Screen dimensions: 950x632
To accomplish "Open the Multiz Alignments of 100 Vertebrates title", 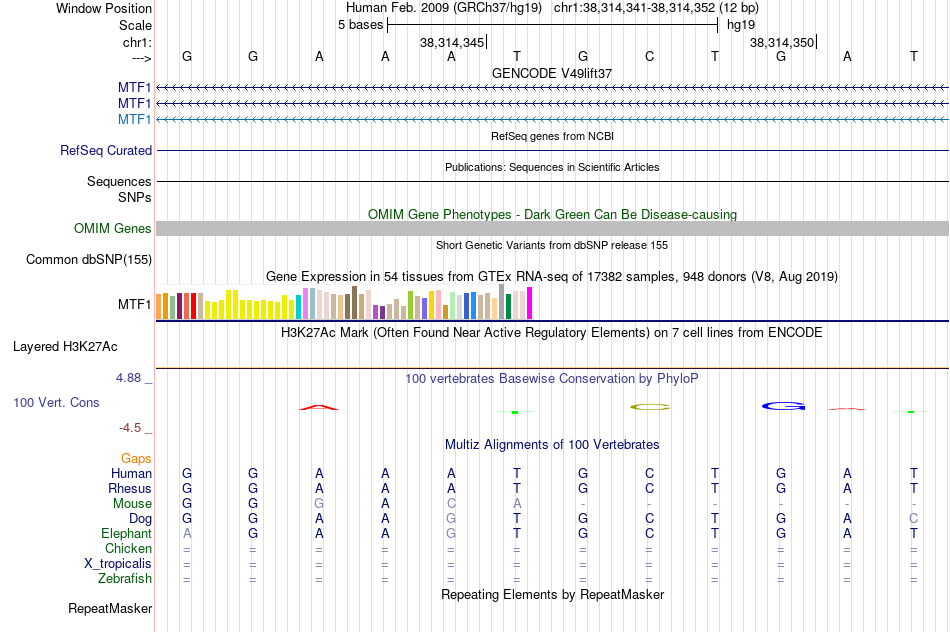I will click(552, 445).
